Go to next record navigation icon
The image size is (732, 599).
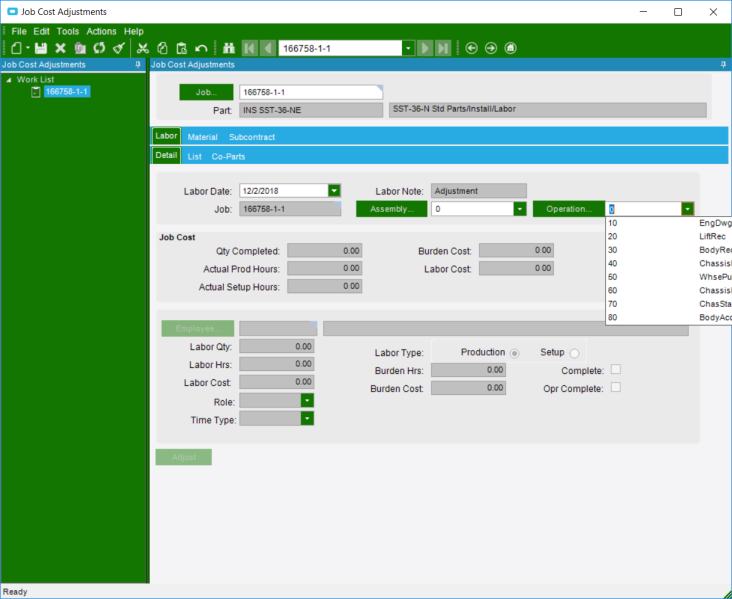click(x=425, y=48)
